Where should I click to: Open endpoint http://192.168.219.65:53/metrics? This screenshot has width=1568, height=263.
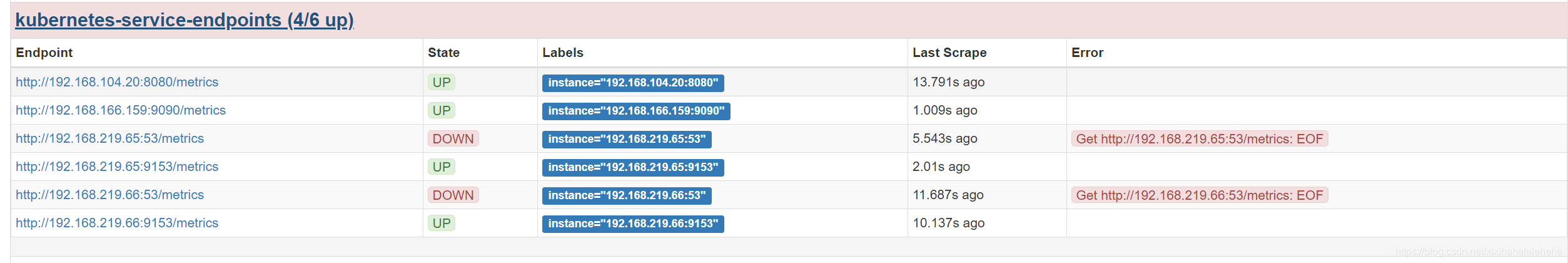coord(109,138)
